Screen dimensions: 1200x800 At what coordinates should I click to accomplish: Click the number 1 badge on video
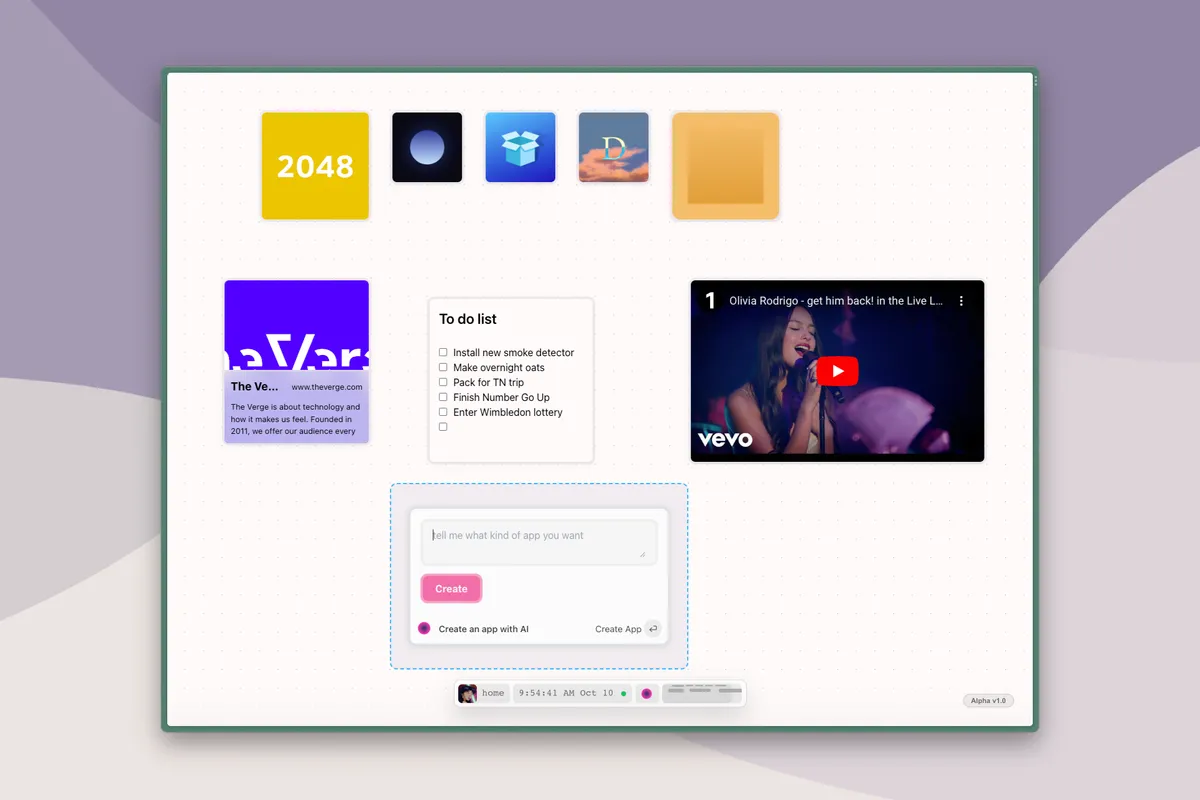pyautogui.click(x=710, y=300)
